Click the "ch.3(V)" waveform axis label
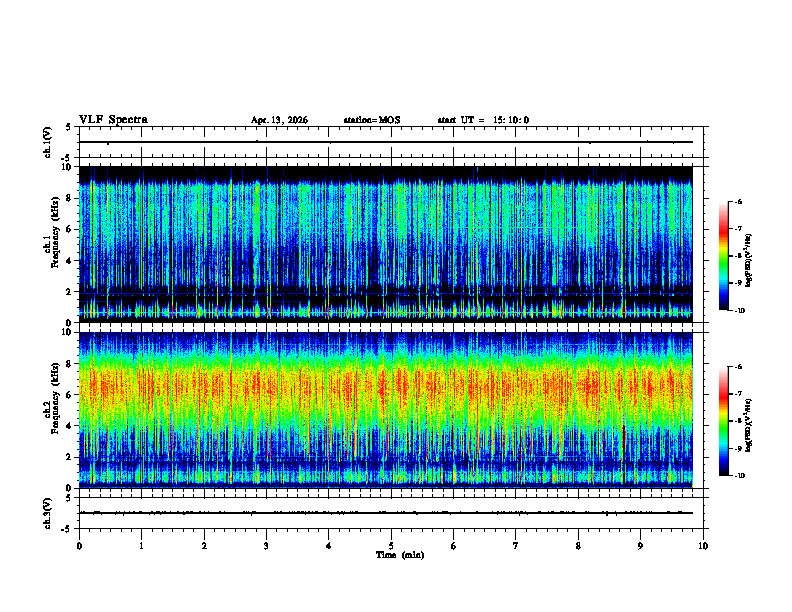 tap(48, 513)
